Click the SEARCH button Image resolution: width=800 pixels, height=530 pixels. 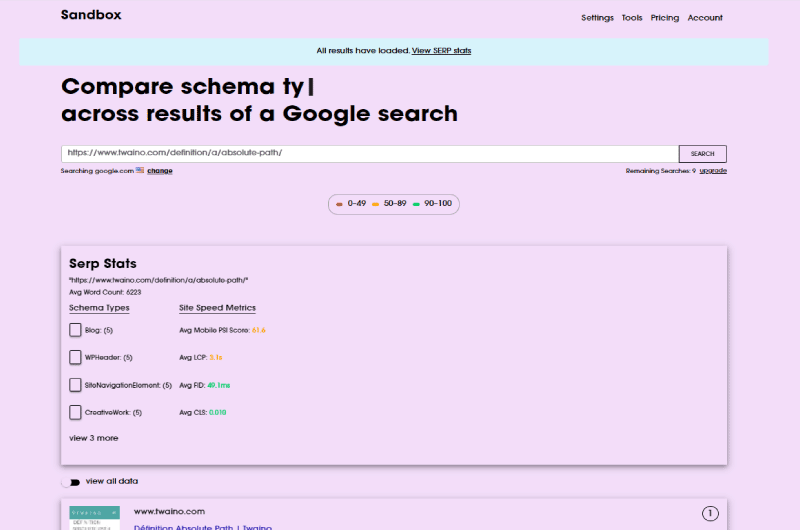coord(703,154)
